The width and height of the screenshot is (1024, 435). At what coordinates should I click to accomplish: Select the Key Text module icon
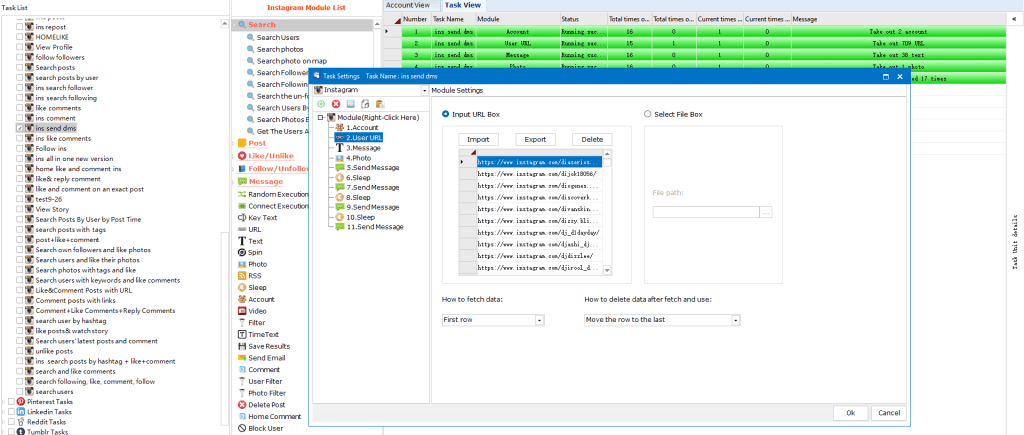click(241, 217)
